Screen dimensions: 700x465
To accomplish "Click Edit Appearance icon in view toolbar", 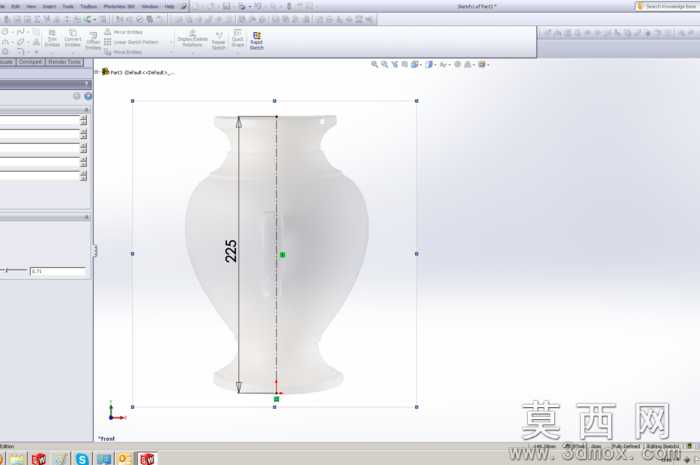I will pyautogui.click(x=458, y=65).
